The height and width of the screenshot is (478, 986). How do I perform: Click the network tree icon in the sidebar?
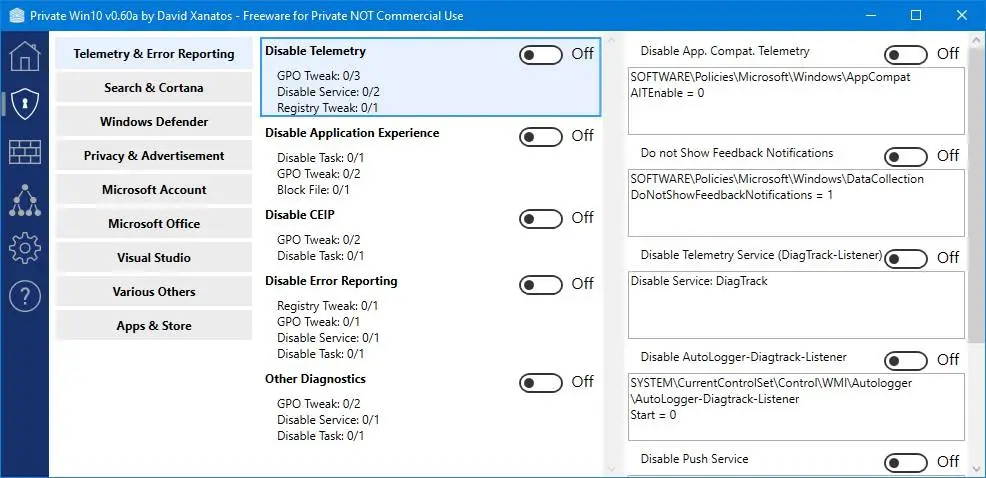tap(24, 200)
